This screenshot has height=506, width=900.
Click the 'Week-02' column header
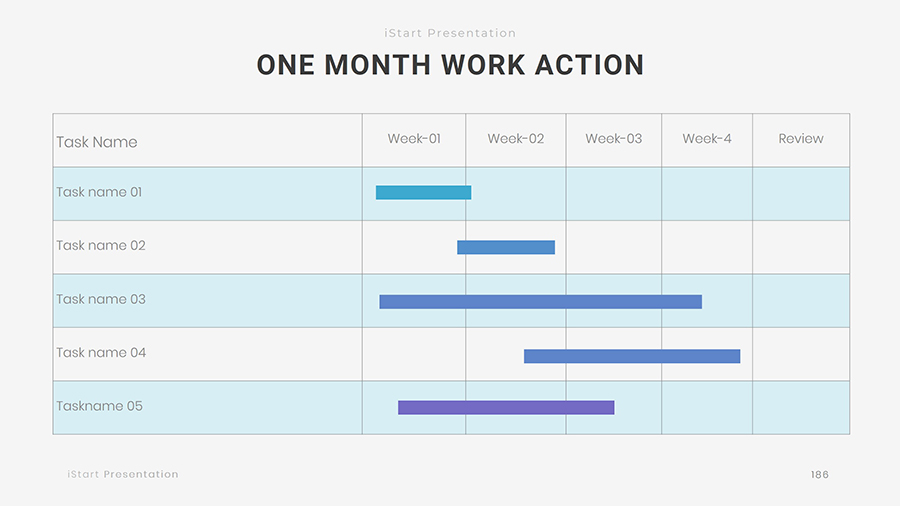click(516, 139)
